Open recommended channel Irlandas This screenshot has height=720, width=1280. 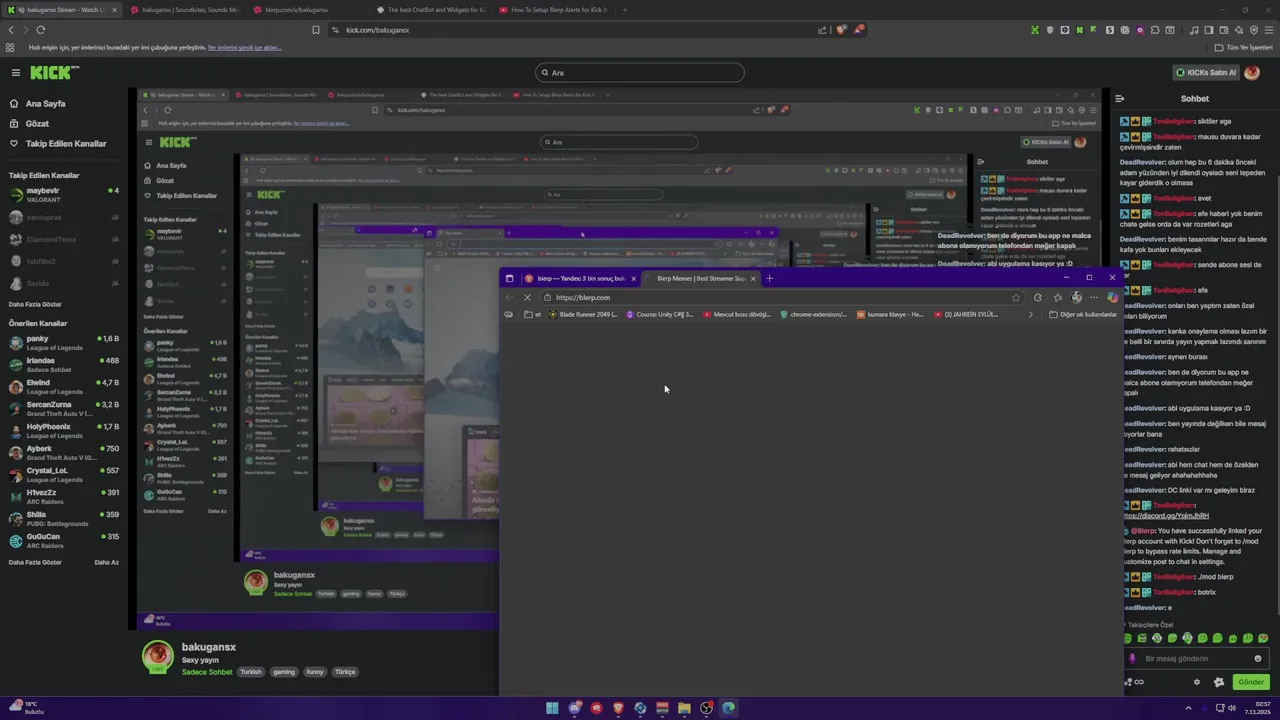pos(64,365)
